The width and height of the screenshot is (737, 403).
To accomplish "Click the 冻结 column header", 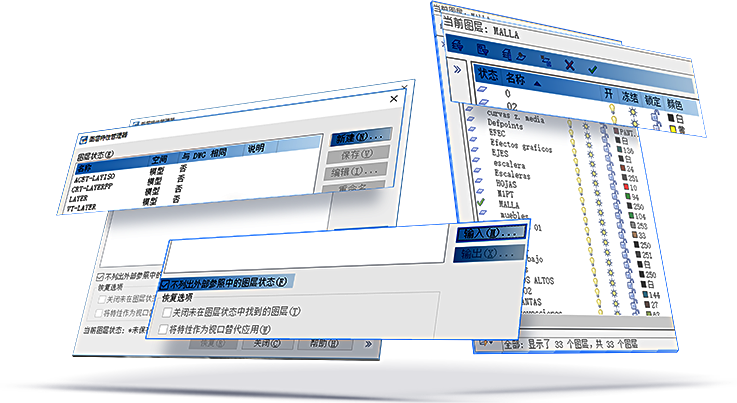I will coord(629,96).
